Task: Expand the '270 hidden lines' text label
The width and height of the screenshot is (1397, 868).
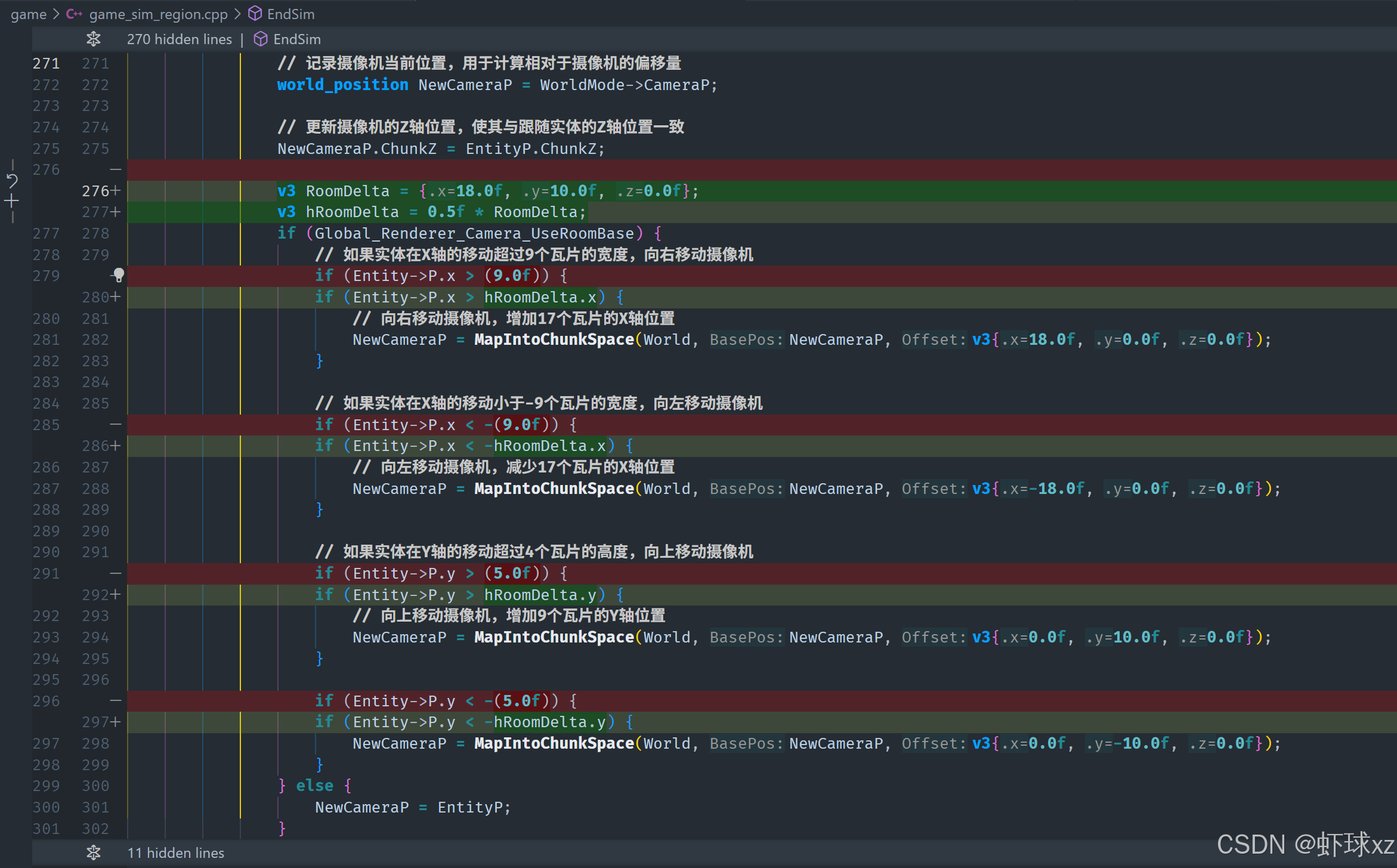Action: [179, 39]
